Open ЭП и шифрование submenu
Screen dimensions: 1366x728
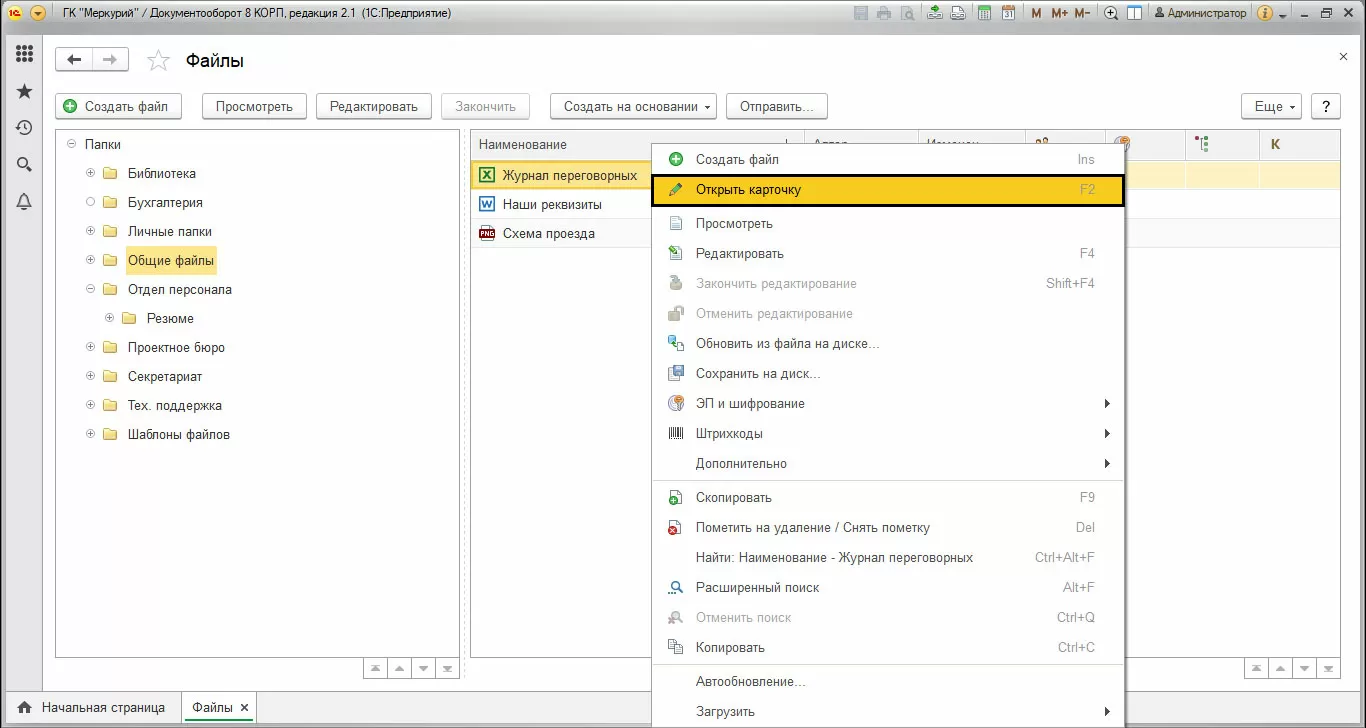pyautogui.click(x=888, y=403)
